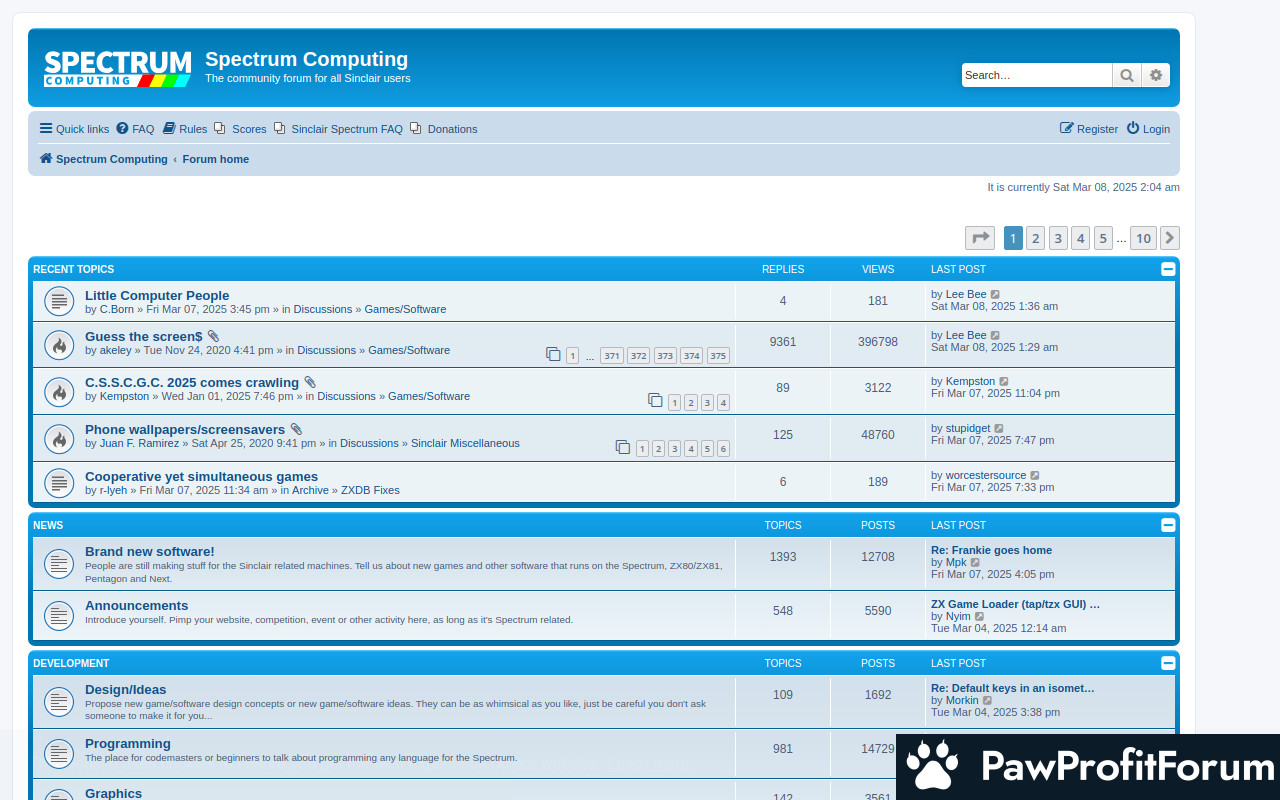
Task: Collapse the News section
Action: point(1168,525)
